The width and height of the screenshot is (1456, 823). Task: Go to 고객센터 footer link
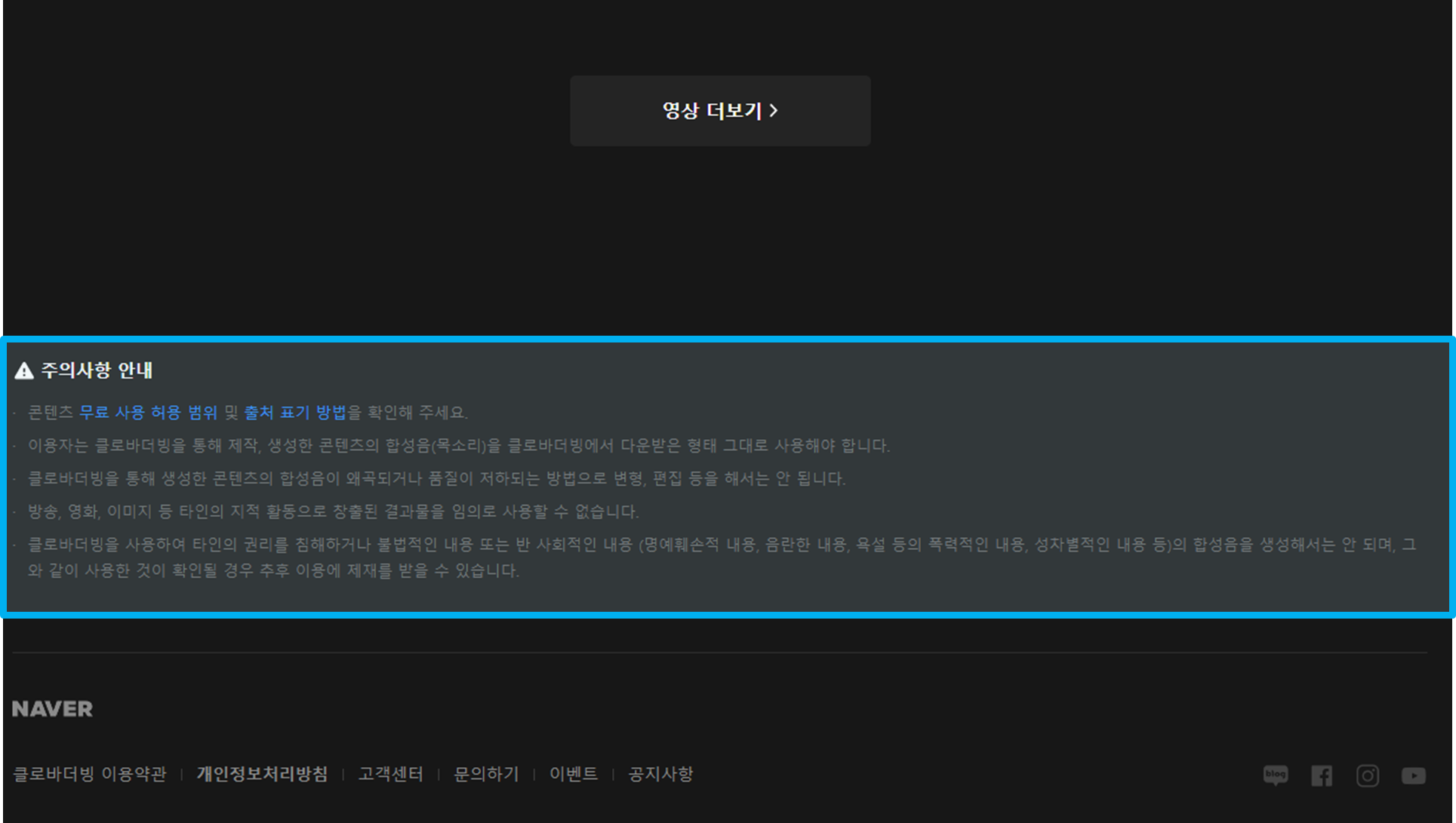390,774
